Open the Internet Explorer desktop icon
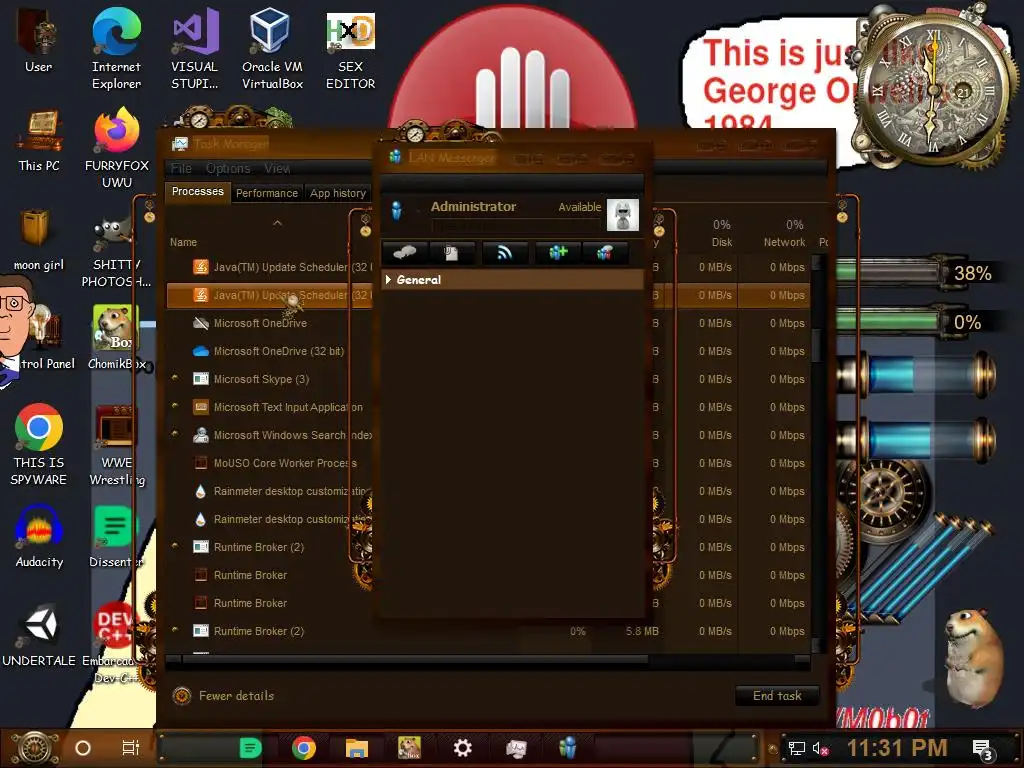Image resolution: width=1024 pixels, height=768 pixels. (x=116, y=50)
